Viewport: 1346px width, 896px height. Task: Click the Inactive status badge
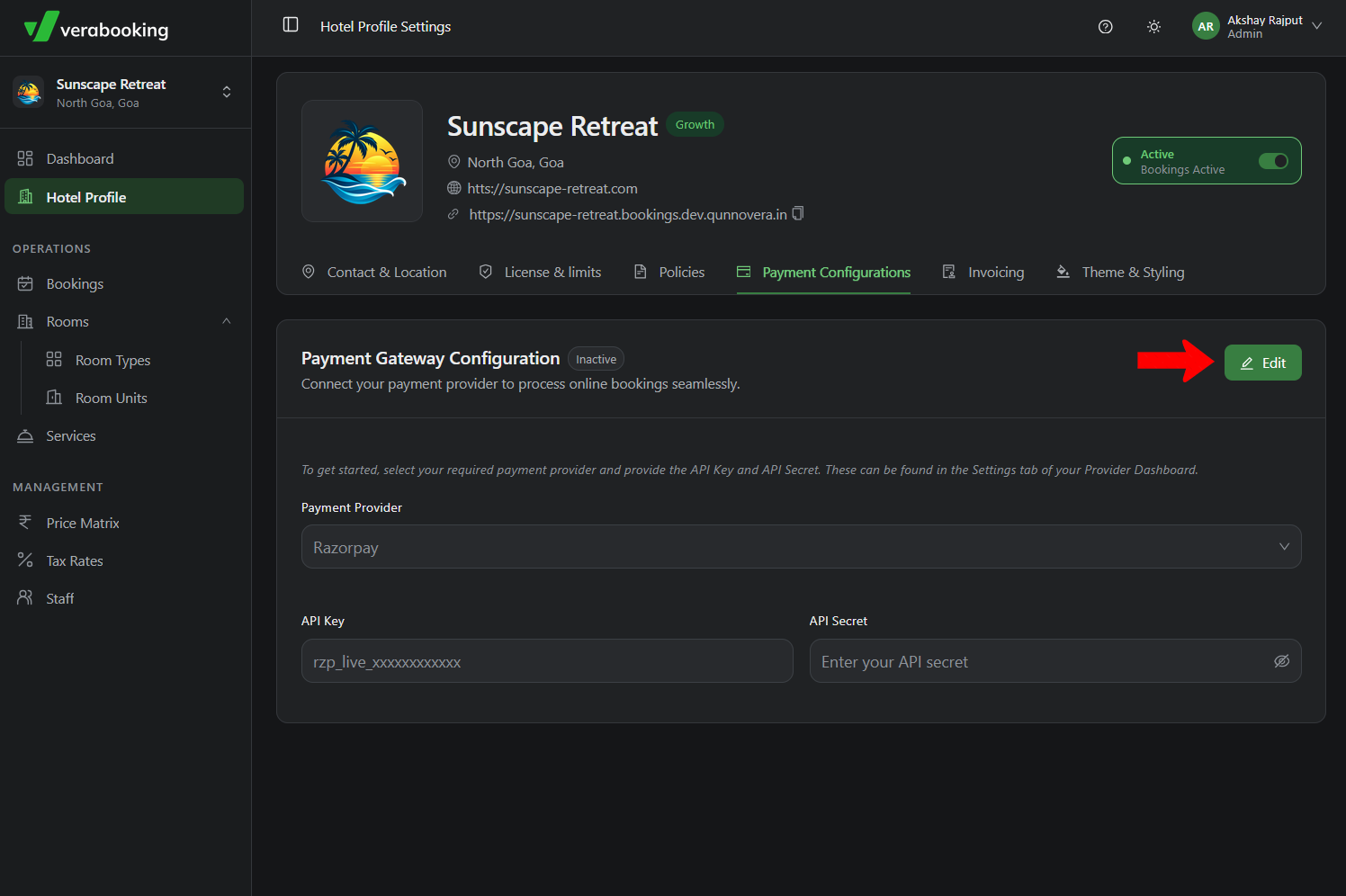click(x=596, y=359)
